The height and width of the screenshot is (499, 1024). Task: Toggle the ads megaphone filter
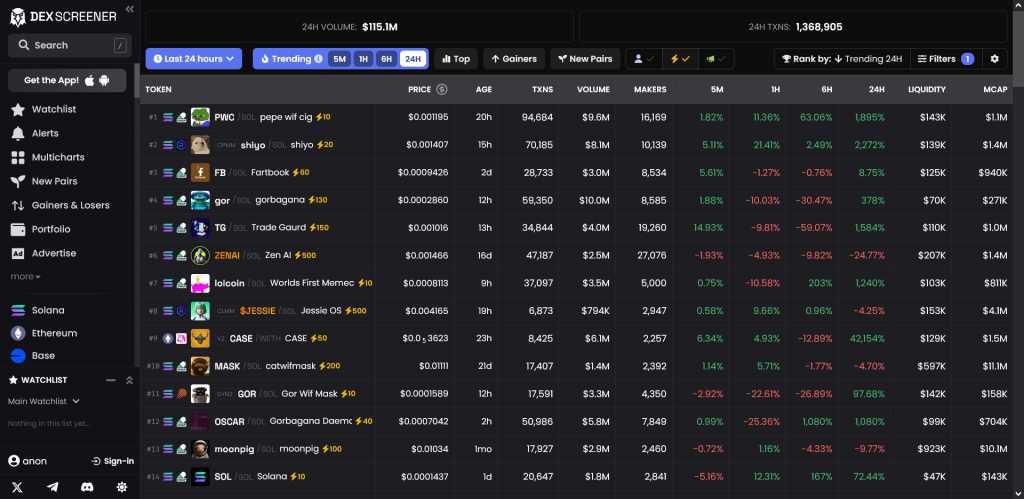coord(716,59)
